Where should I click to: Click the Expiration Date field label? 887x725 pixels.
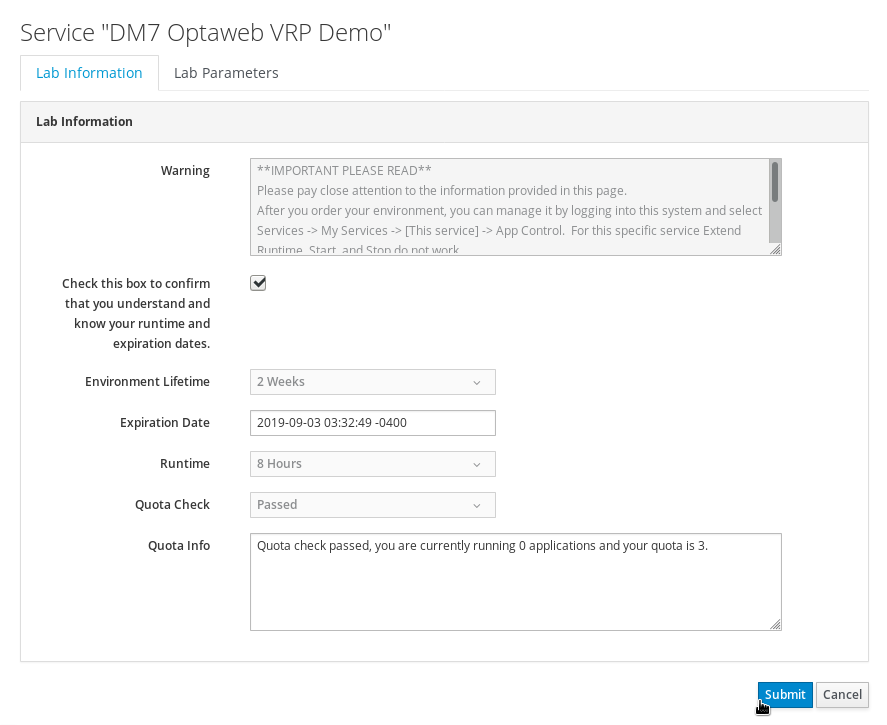click(164, 423)
